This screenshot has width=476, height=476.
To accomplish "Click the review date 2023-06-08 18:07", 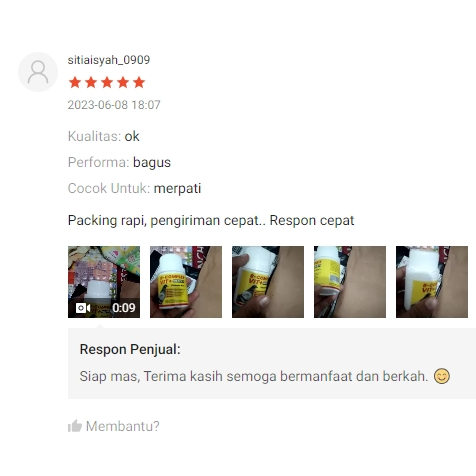I will pos(114,105).
